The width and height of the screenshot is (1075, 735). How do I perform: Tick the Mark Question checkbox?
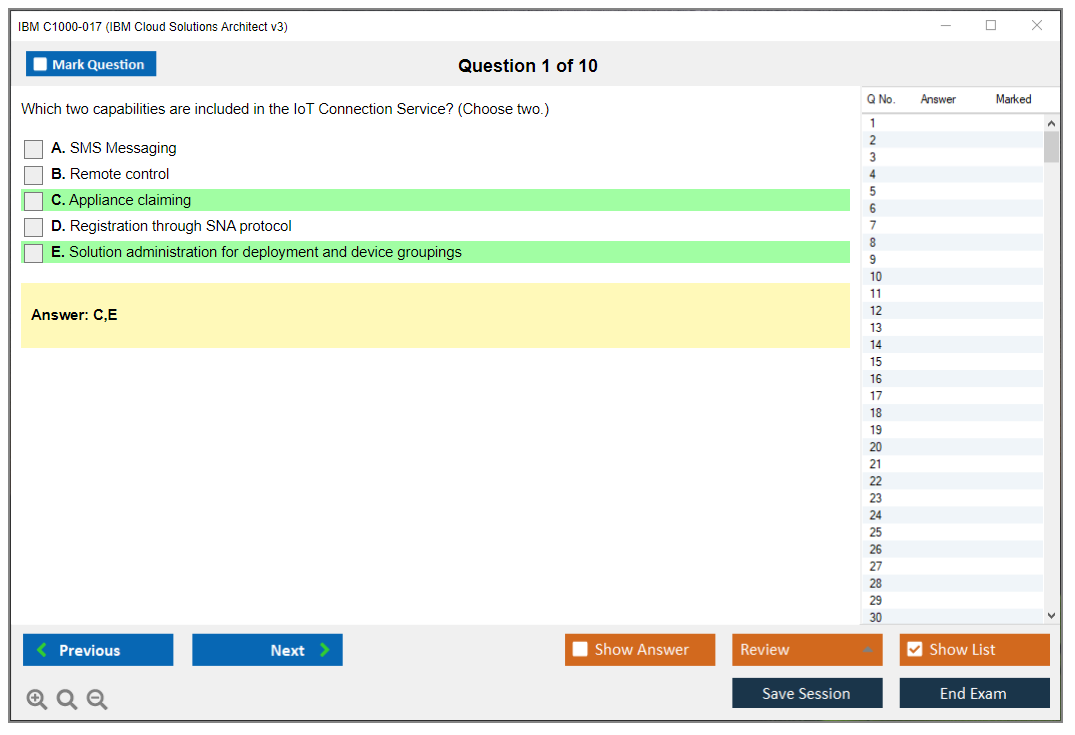tap(40, 64)
